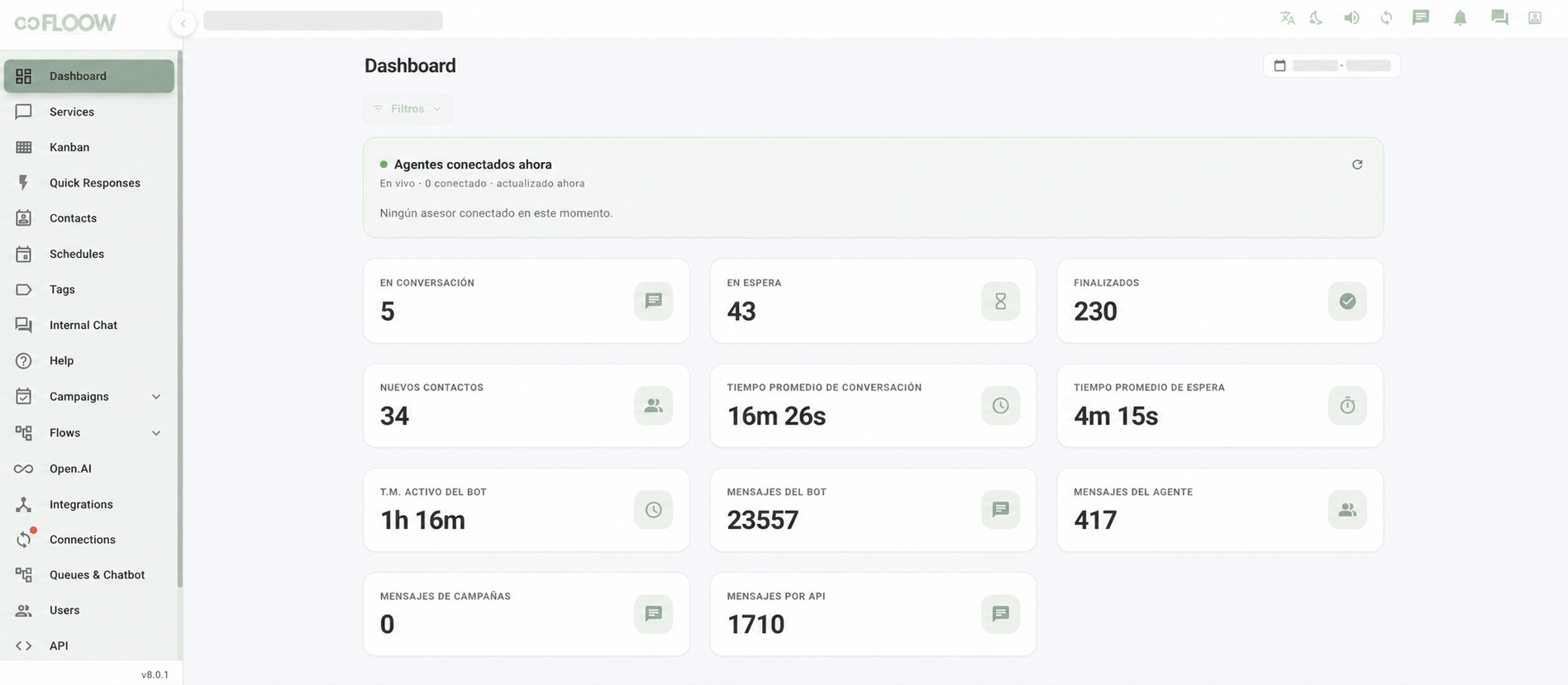Open the Dashboard menu item
The height and width of the screenshot is (685, 1568).
[89, 76]
